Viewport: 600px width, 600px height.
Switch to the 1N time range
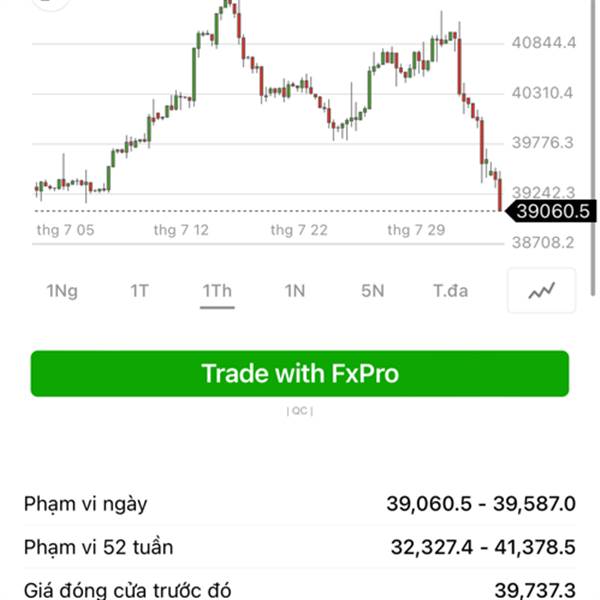click(x=295, y=291)
